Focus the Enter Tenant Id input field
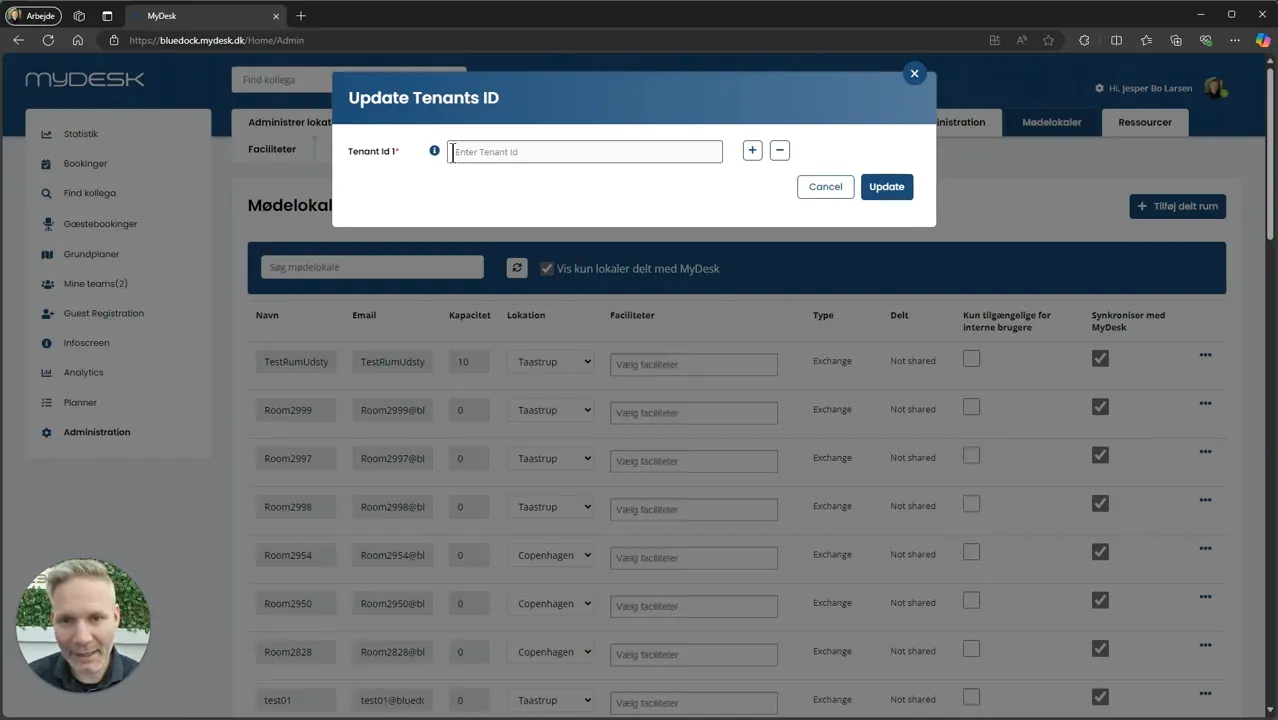The width and height of the screenshot is (1278, 720). click(x=585, y=152)
